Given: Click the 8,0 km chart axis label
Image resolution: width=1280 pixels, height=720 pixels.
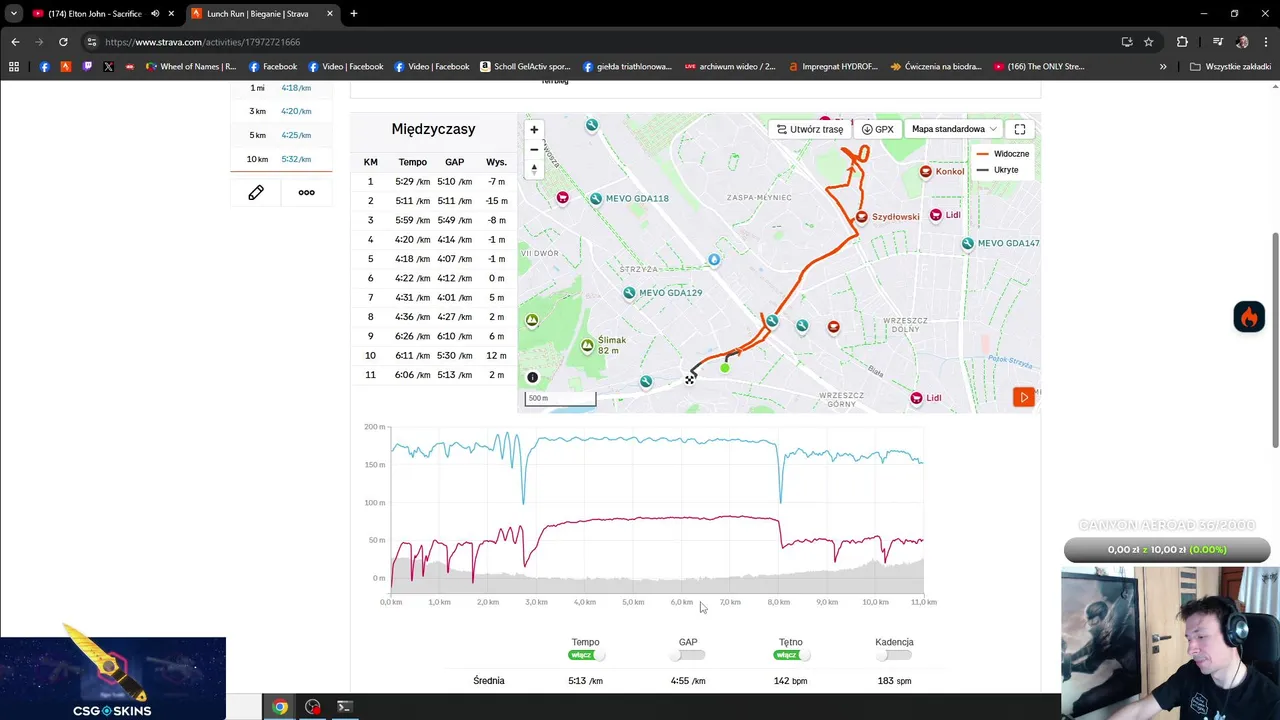Looking at the screenshot, I should [x=778, y=602].
